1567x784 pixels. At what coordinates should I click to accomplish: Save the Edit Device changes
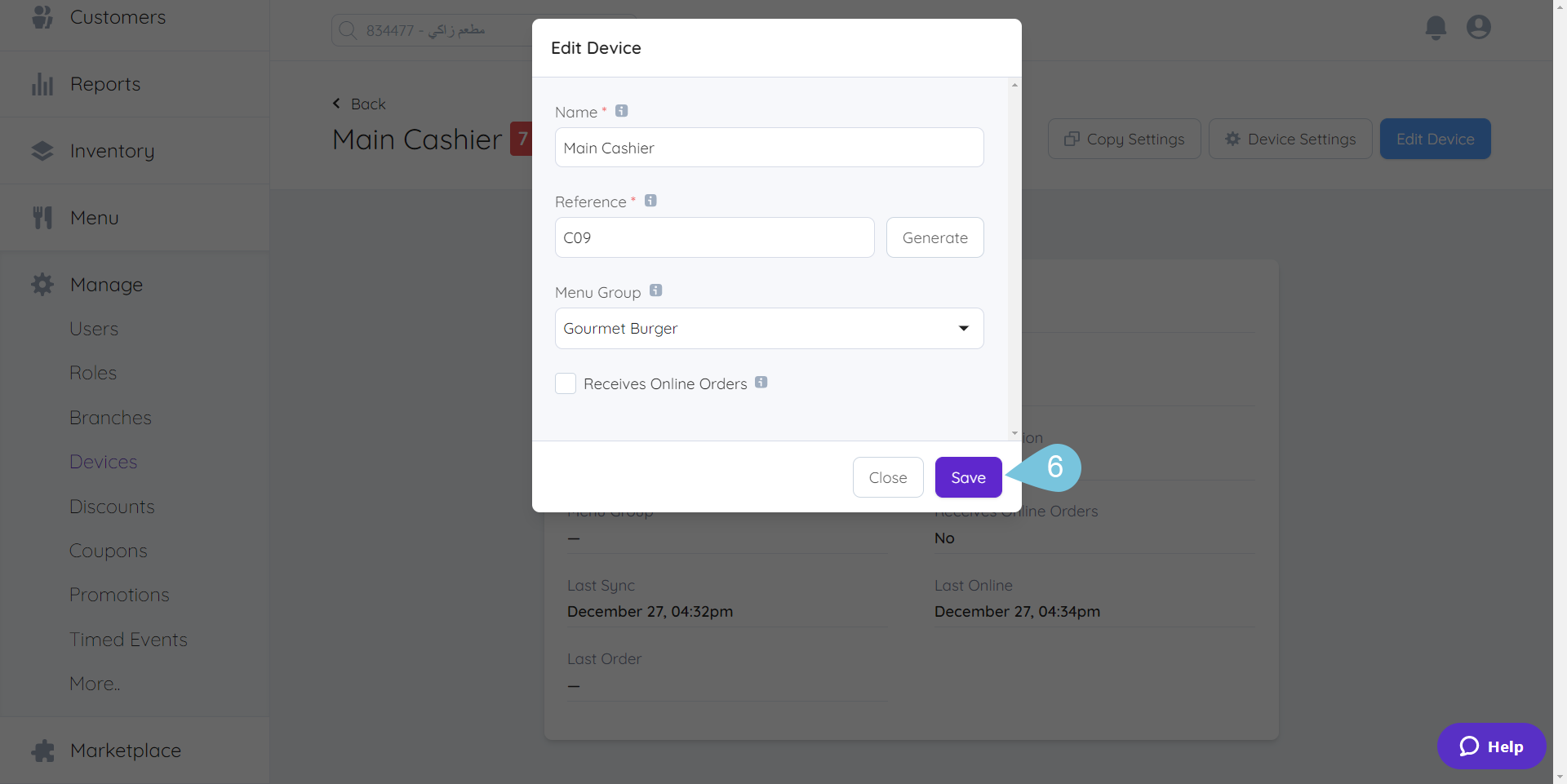(968, 477)
